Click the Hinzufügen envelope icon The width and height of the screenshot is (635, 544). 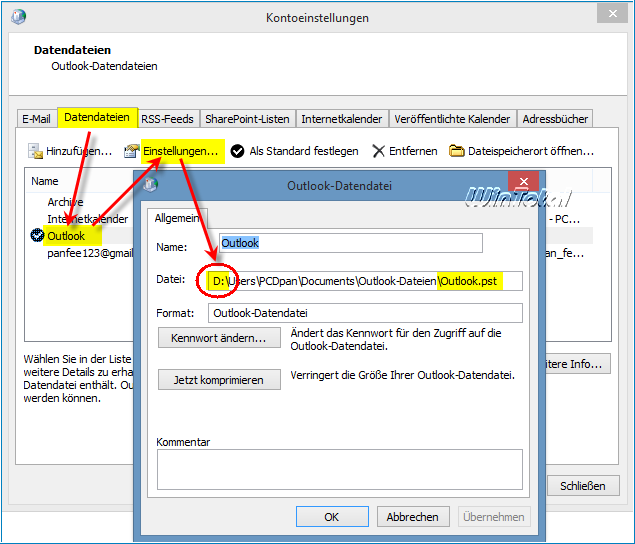pyautogui.click(x=35, y=151)
